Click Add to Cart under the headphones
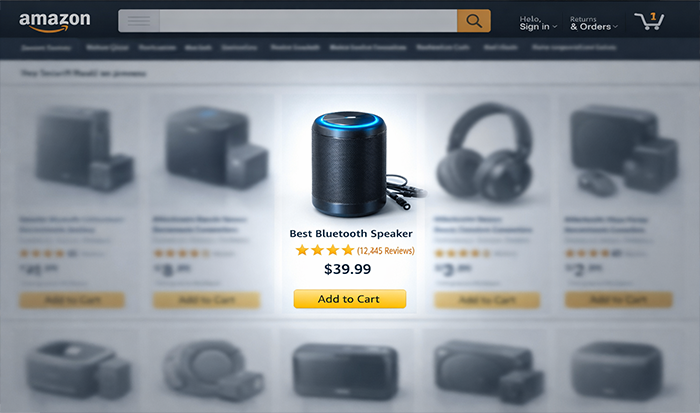 (x=487, y=300)
